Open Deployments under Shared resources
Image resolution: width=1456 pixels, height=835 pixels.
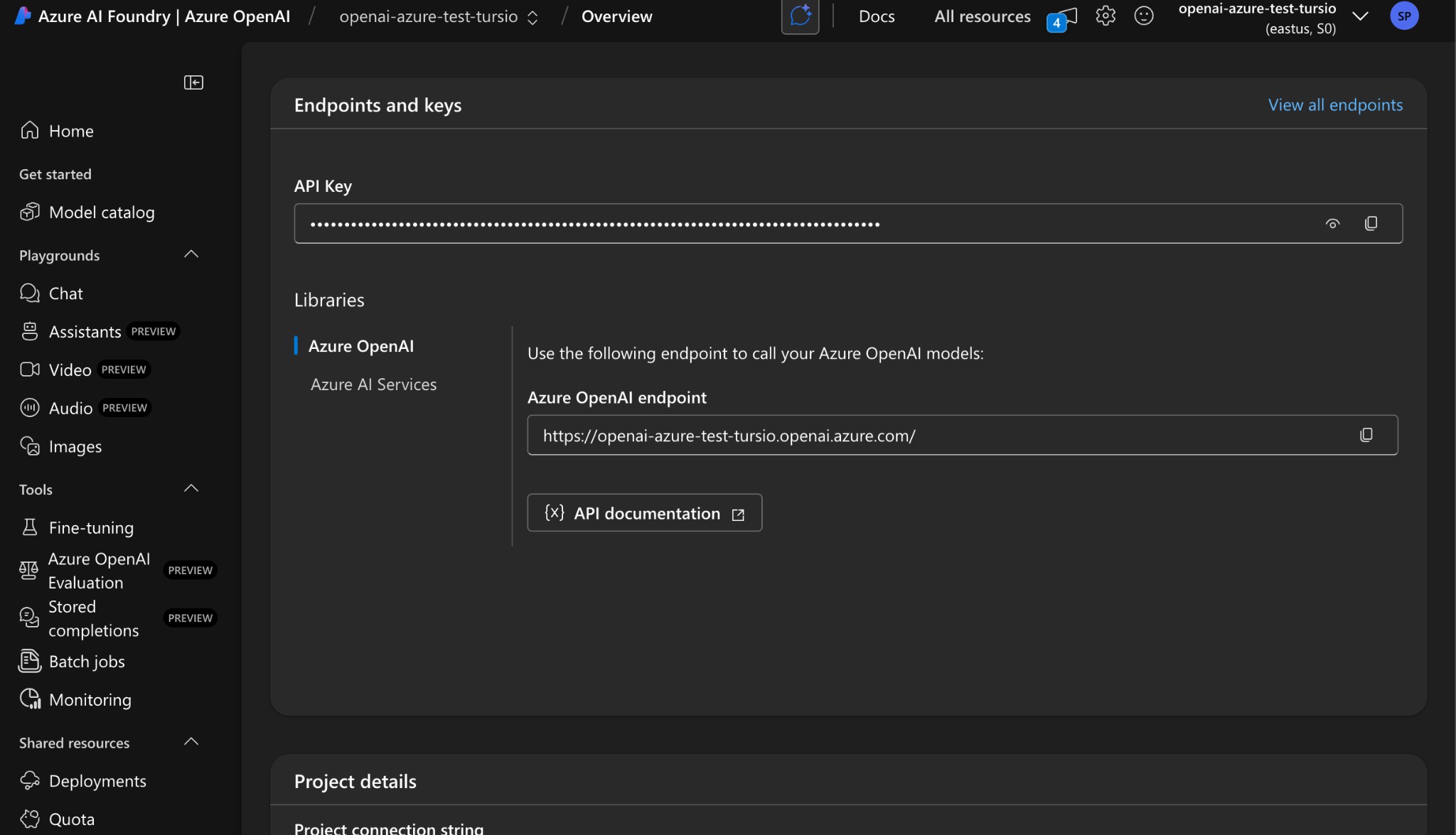pyautogui.click(x=97, y=780)
